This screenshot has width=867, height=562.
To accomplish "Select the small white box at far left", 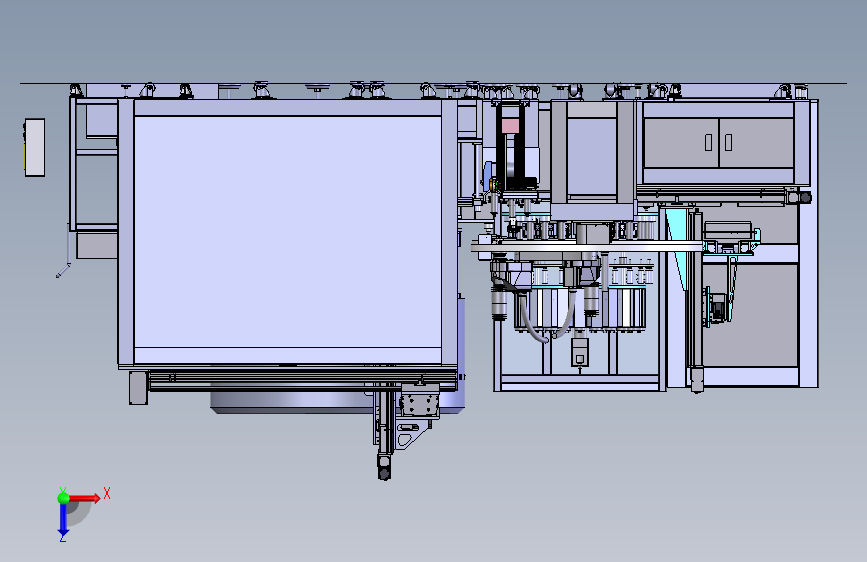I will pyautogui.click(x=35, y=147).
